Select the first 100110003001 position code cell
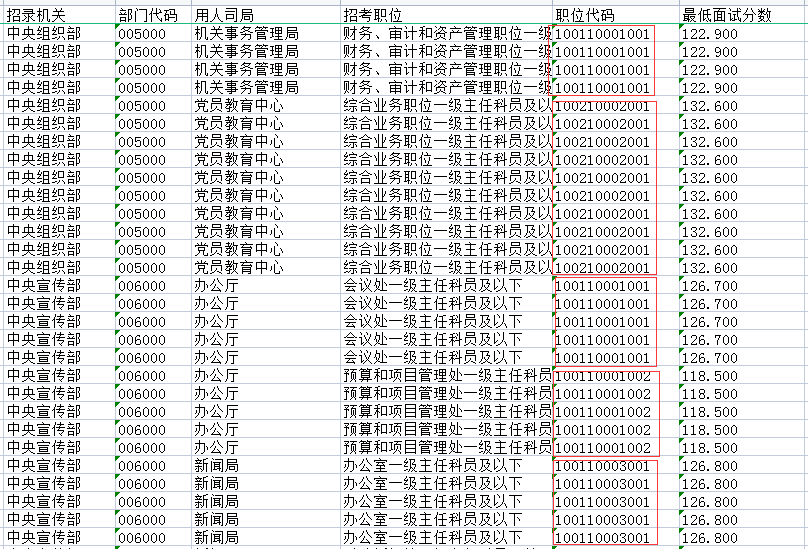Screen dimensions: 808x549 616,465
